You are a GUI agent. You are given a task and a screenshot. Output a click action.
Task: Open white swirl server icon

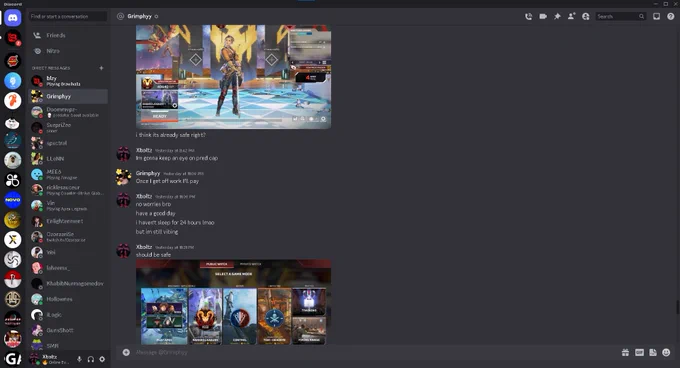[13, 259]
